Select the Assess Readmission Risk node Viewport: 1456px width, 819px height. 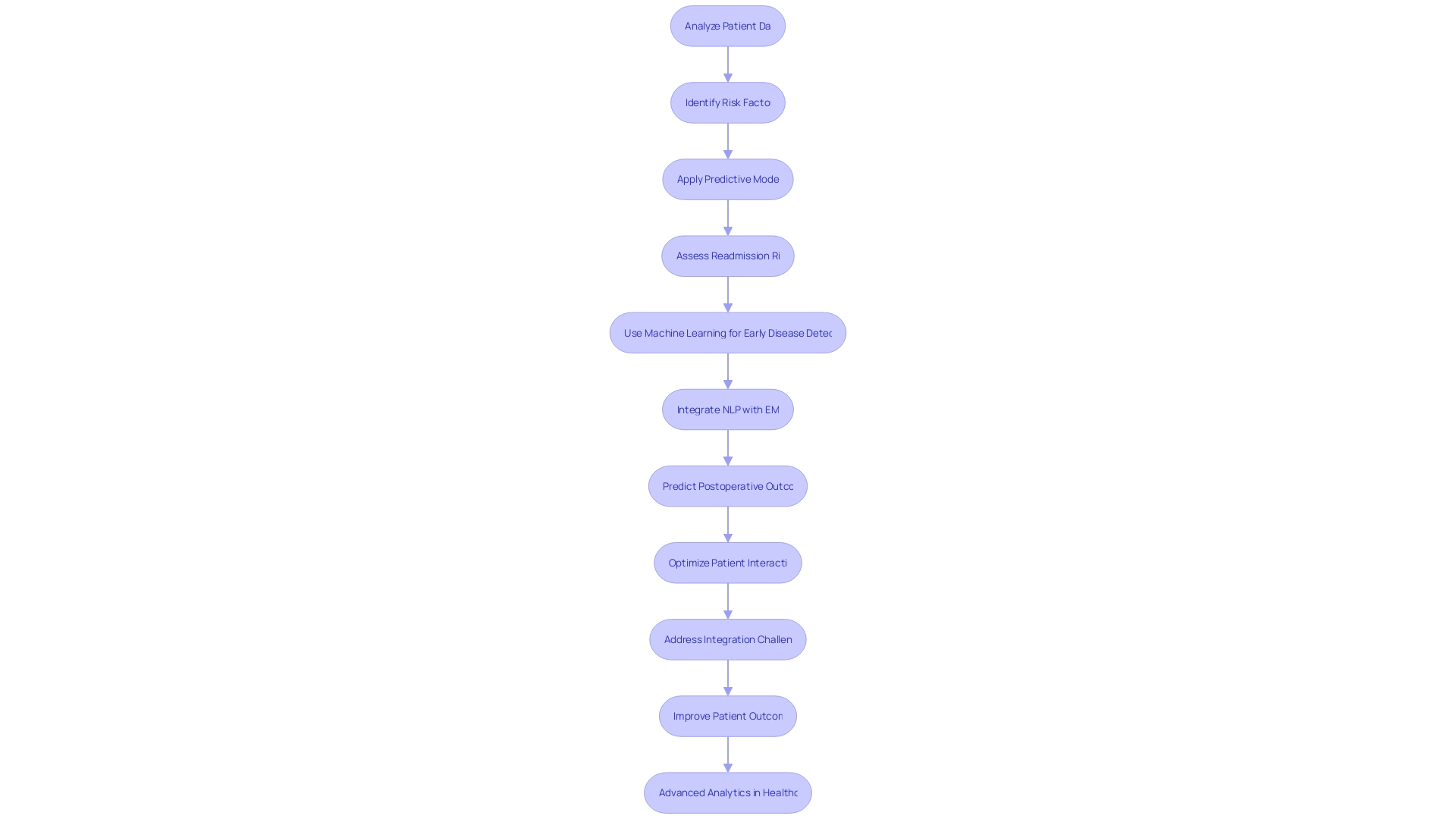point(728,255)
